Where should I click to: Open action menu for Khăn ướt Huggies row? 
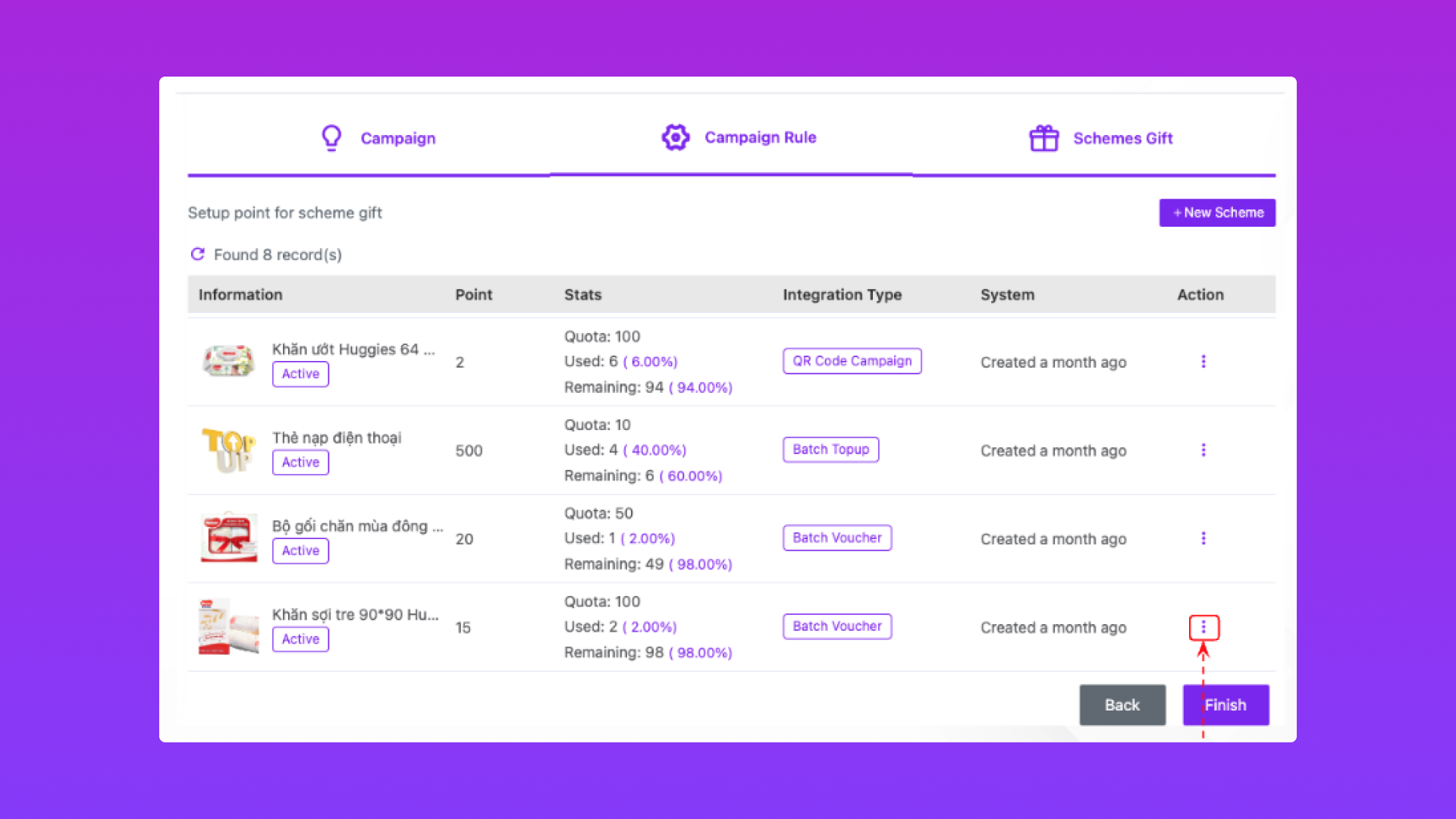1203,362
